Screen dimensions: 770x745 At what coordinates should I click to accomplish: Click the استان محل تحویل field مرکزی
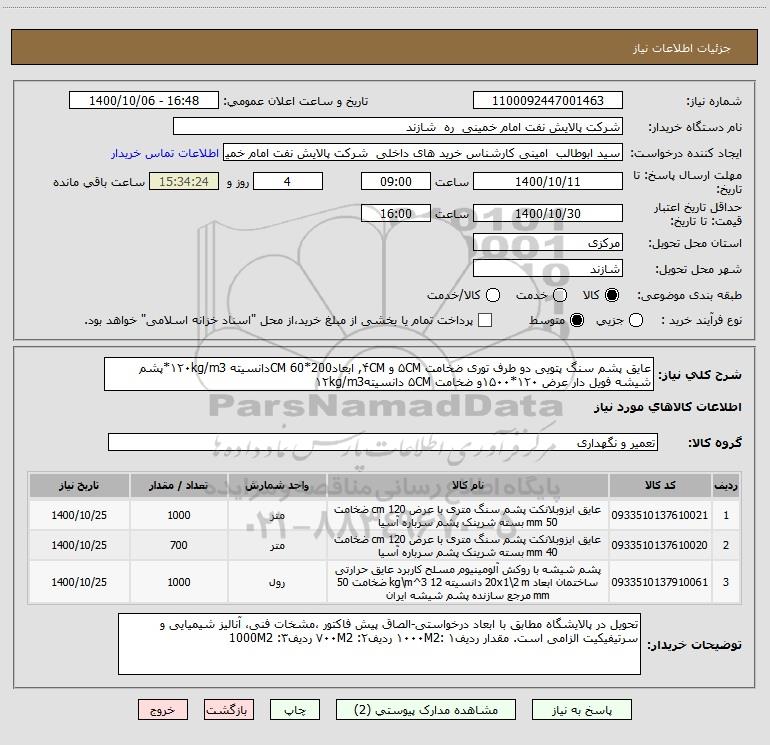548,242
